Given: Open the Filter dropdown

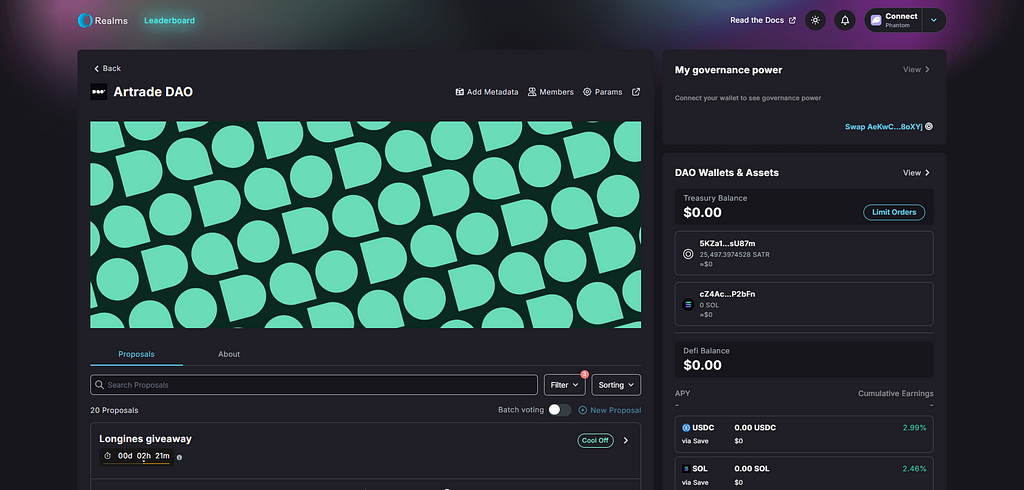Looking at the screenshot, I should [x=565, y=385].
